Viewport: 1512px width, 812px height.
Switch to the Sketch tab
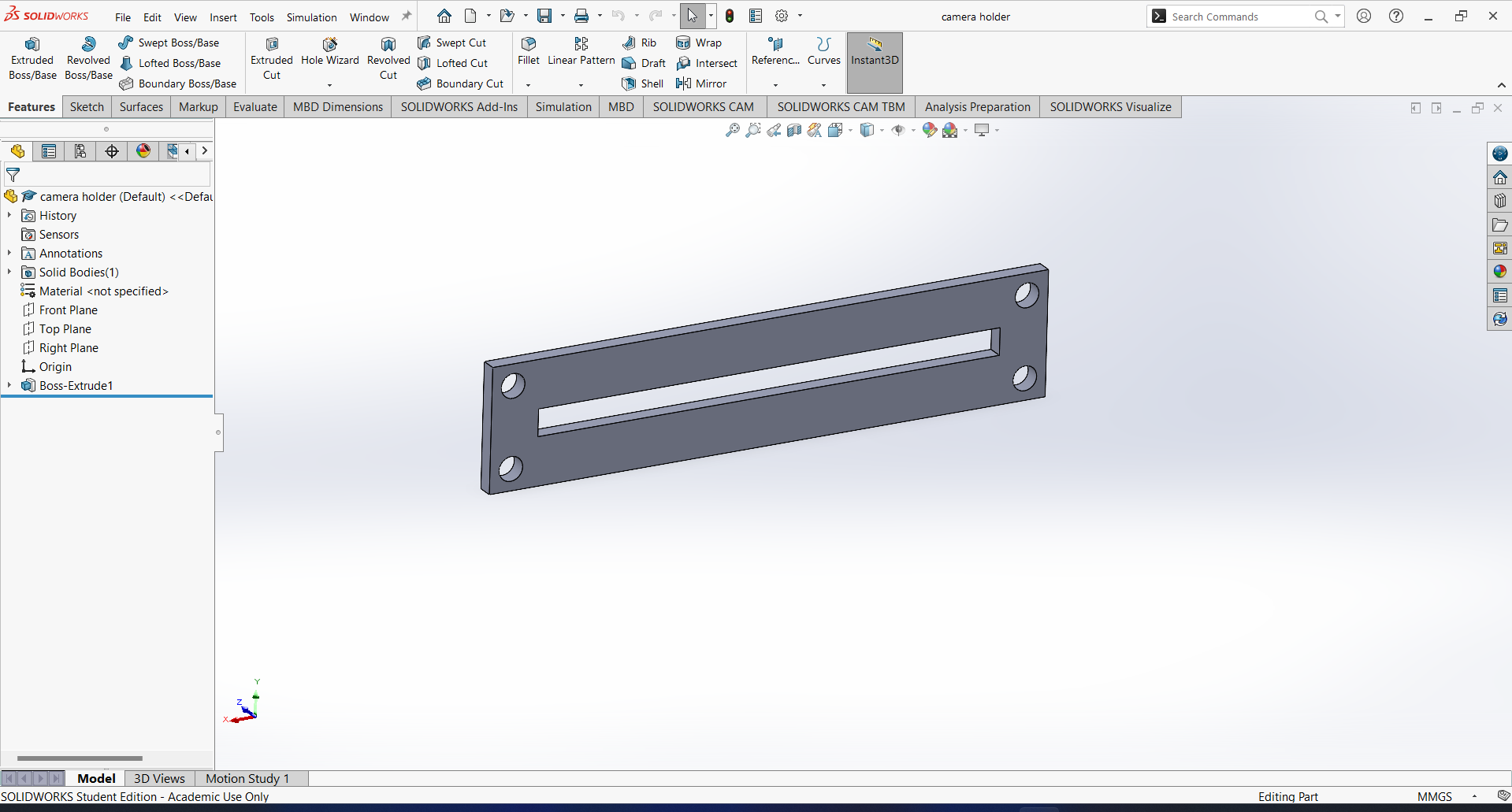tap(87, 107)
